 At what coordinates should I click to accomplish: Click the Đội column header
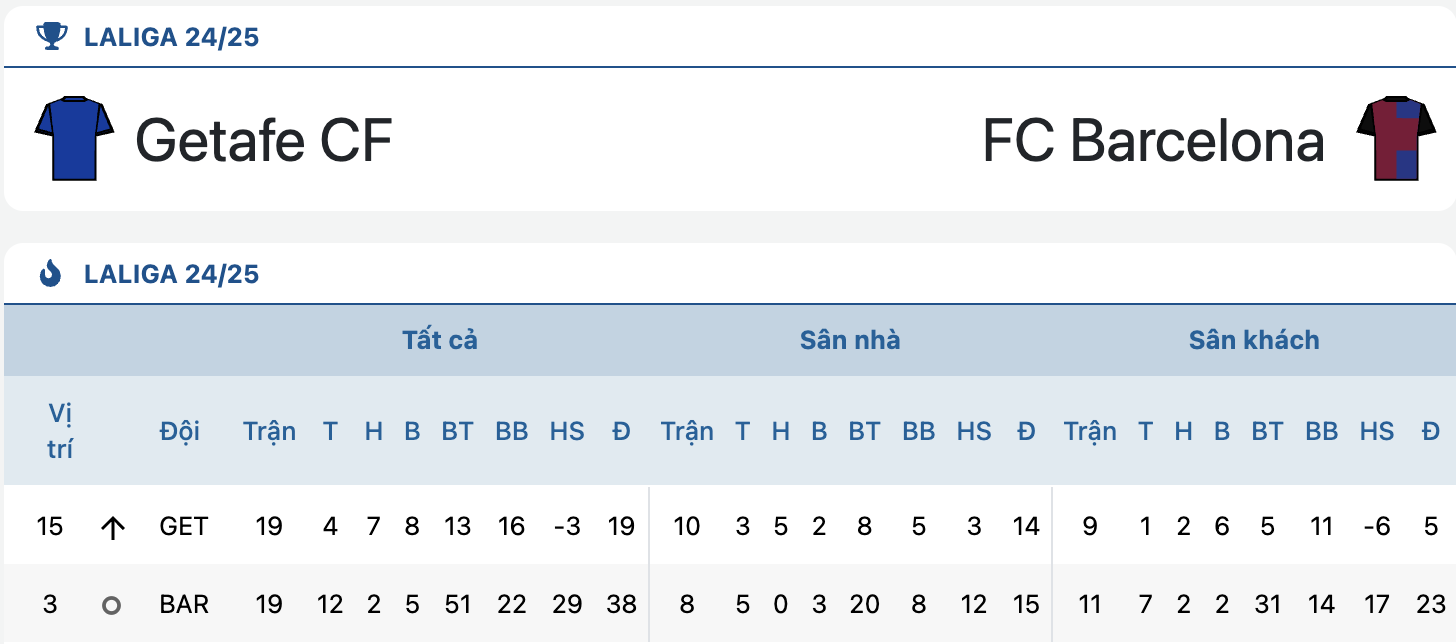click(x=180, y=431)
